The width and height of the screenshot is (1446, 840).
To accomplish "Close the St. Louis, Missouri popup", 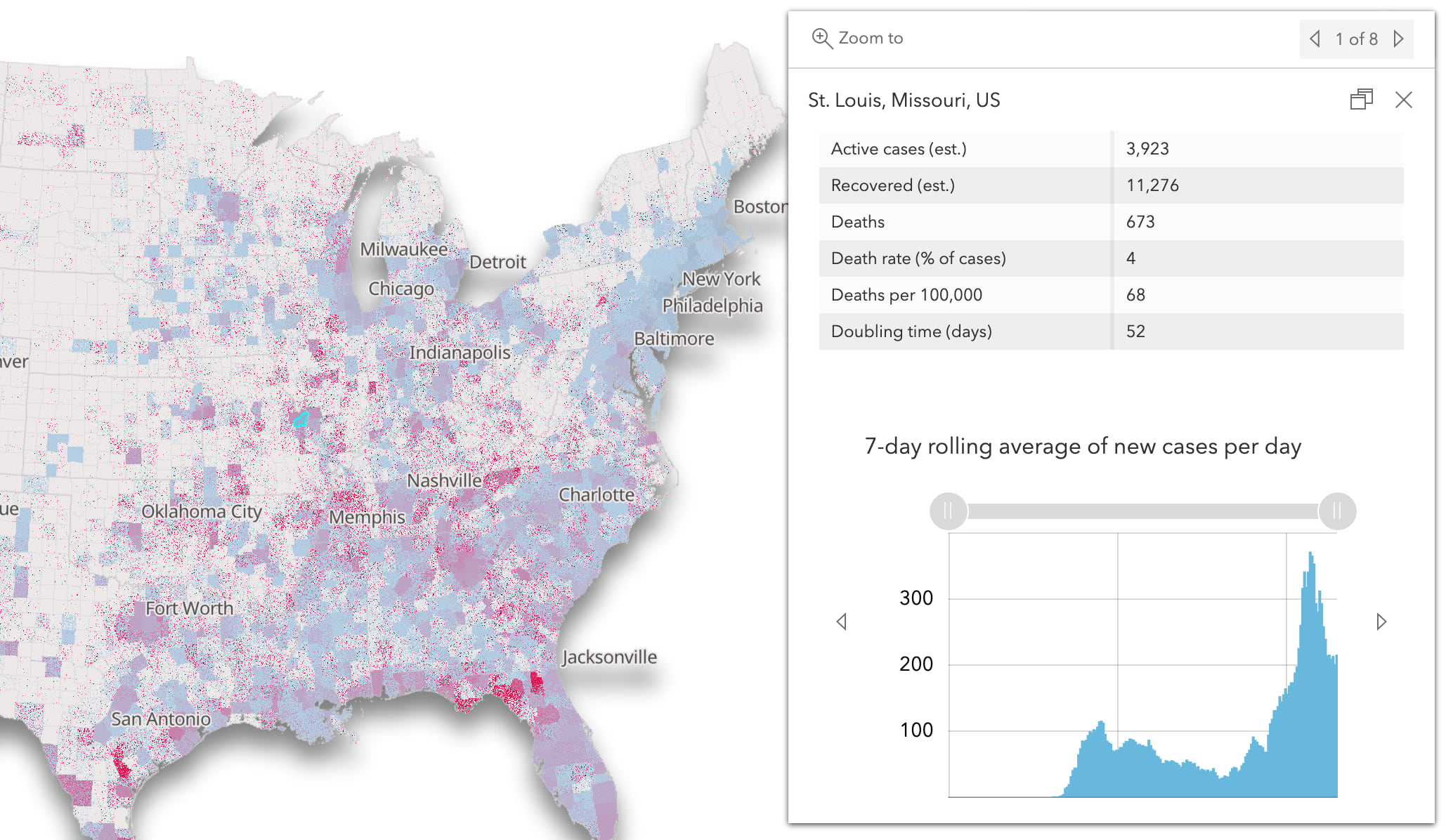I will coord(1402,100).
